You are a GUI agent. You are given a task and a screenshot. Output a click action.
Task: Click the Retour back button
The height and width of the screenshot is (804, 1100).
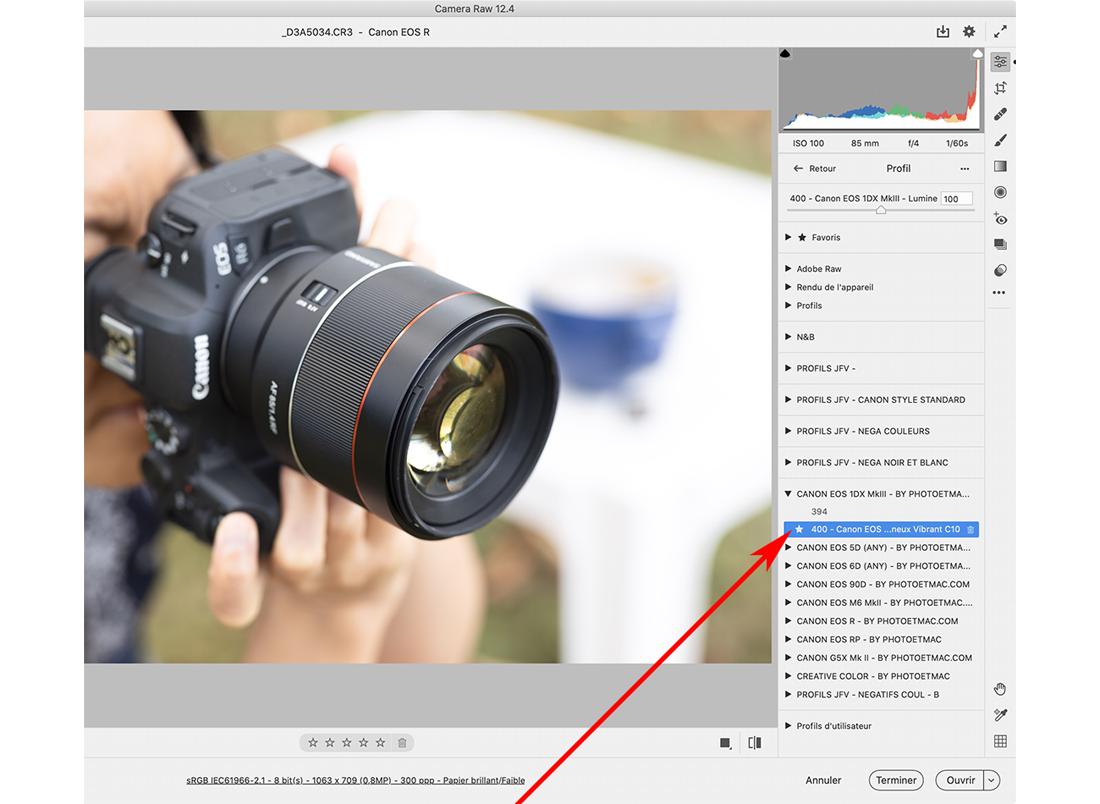pyautogui.click(x=815, y=169)
